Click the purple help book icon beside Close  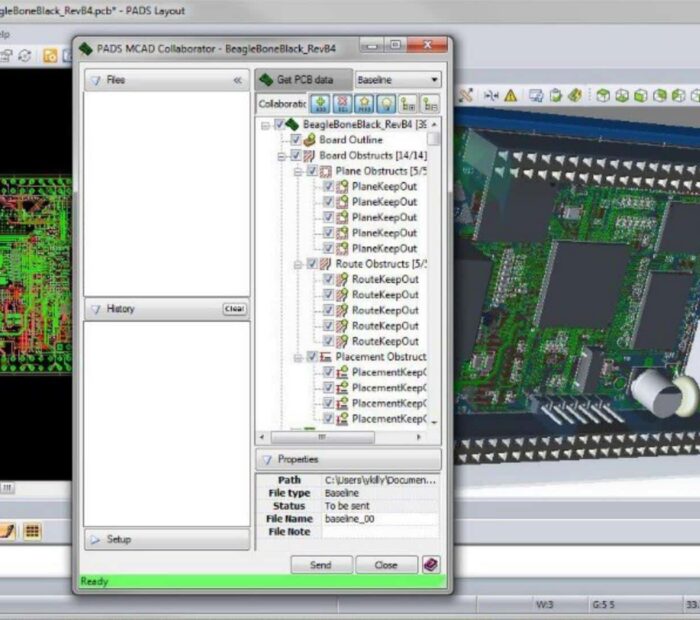point(431,565)
